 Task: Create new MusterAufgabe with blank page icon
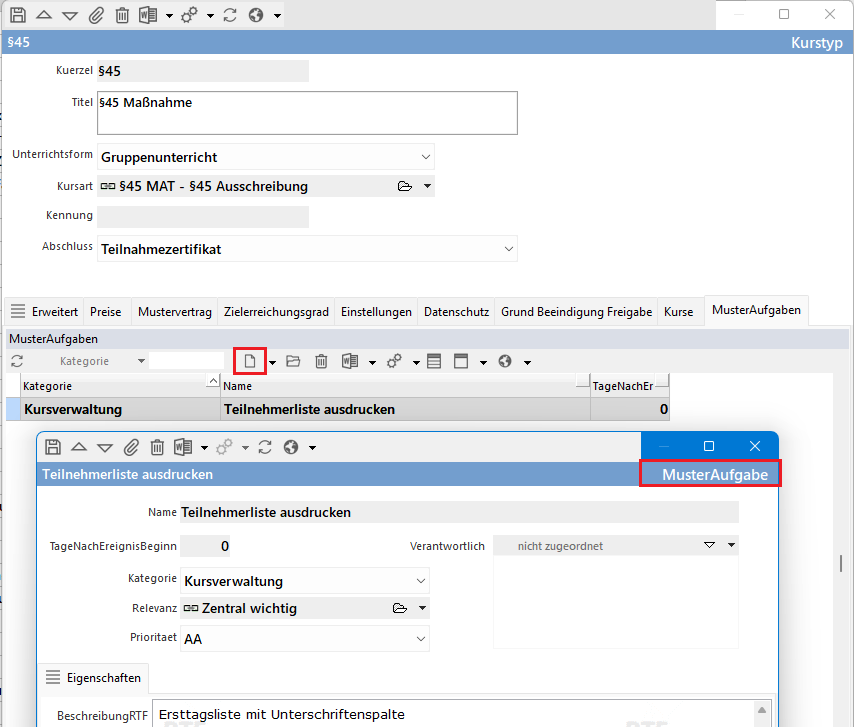tap(250, 361)
